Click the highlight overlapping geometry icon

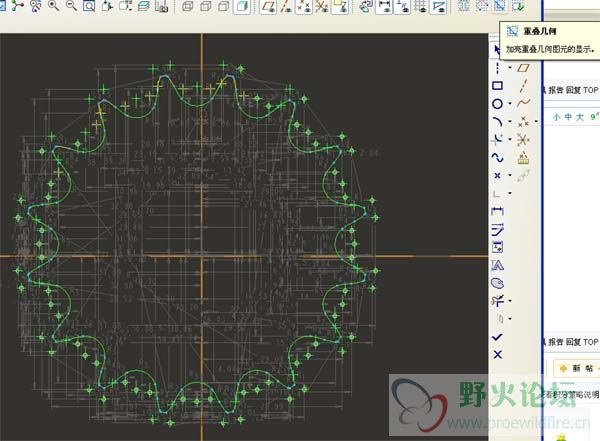[x=500, y=6]
